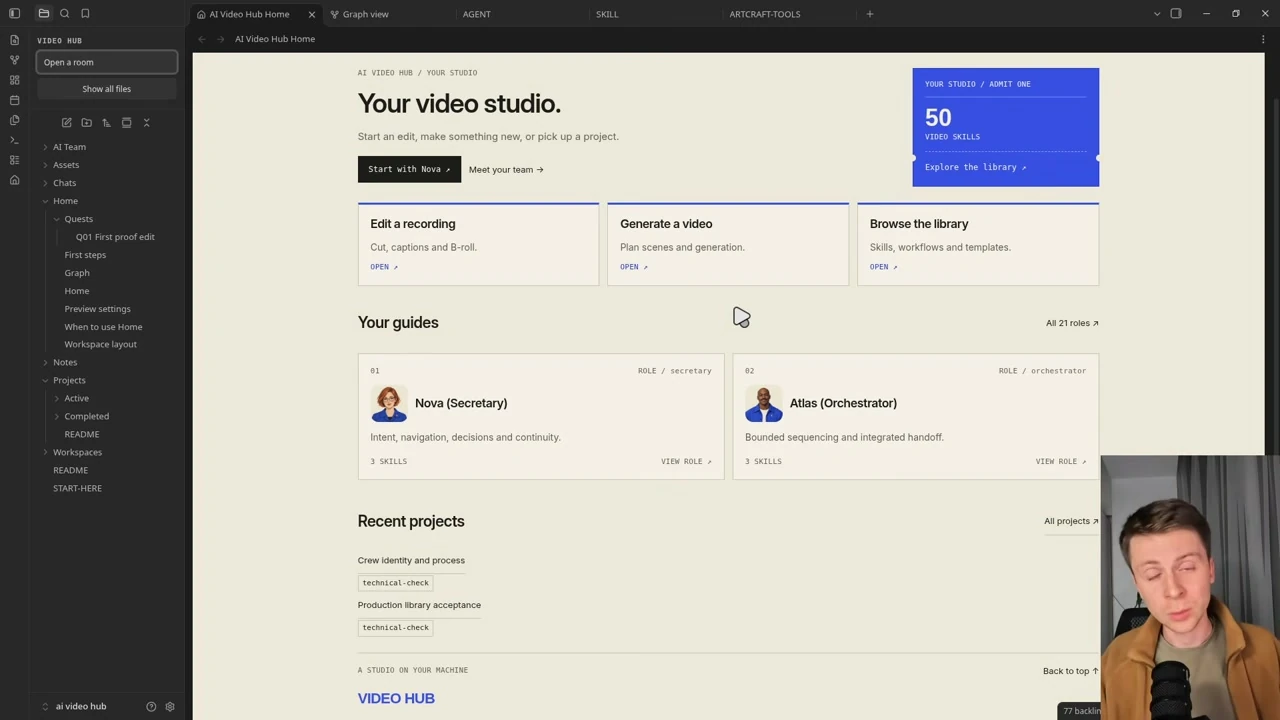Open the Edit a recording card
1280x720 pixels.
point(478,245)
